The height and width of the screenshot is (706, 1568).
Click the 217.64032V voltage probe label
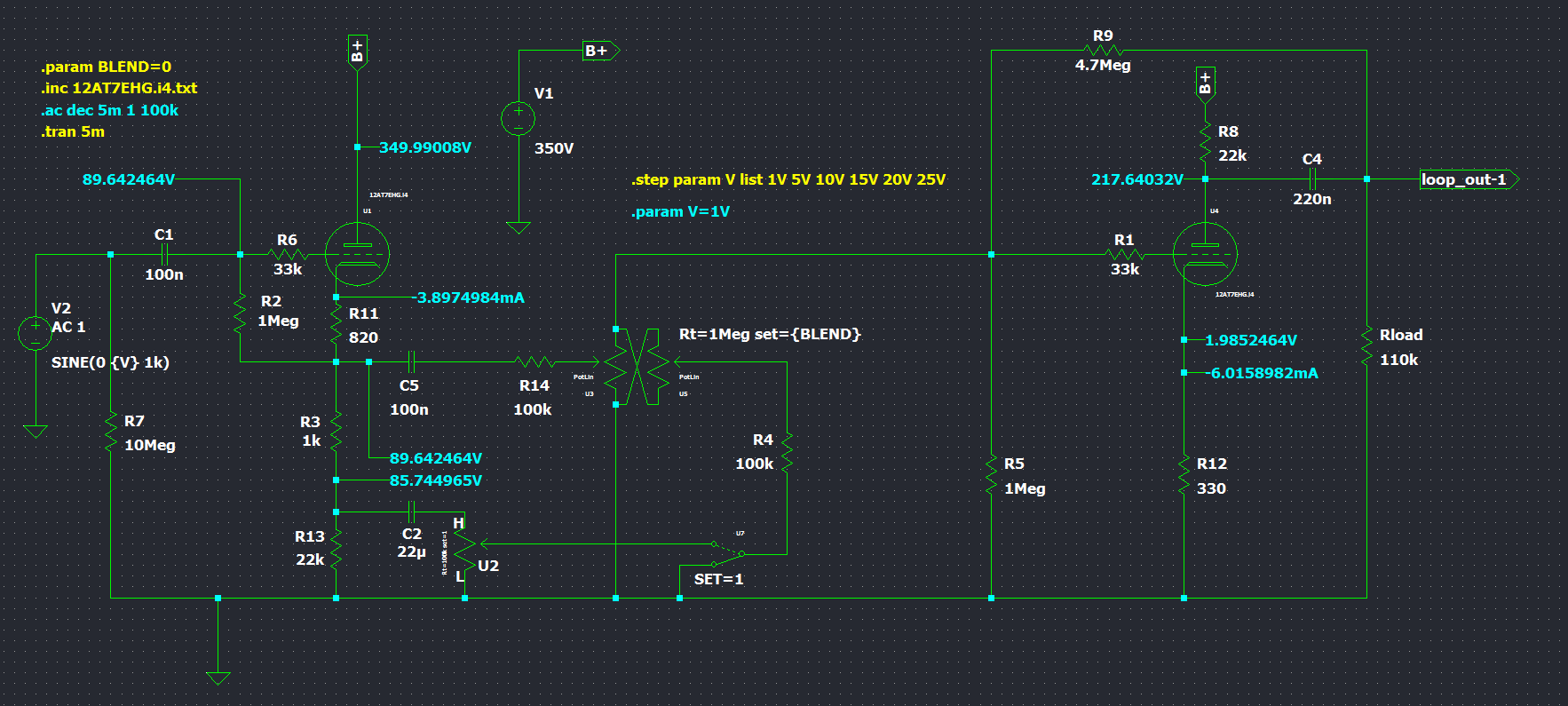pyautogui.click(x=1136, y=179)
